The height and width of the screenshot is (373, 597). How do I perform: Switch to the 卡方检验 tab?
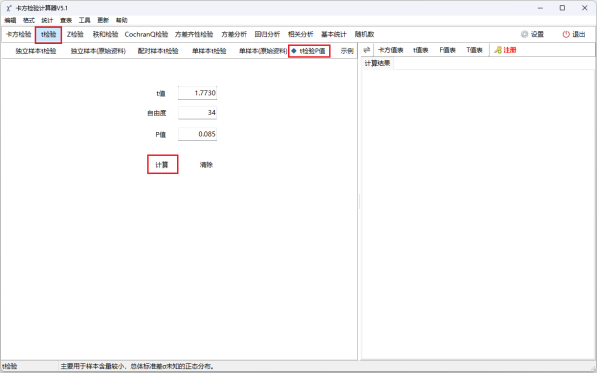19,34
